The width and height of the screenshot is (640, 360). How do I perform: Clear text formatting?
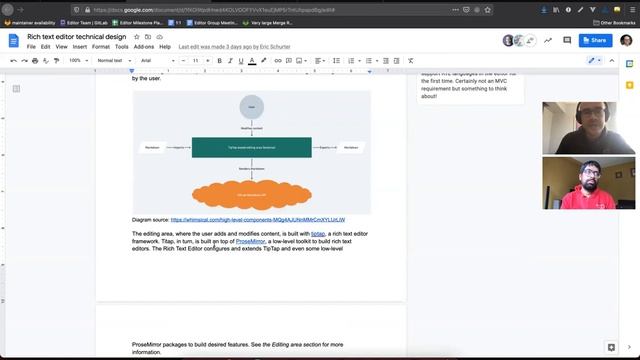(411, 61)
